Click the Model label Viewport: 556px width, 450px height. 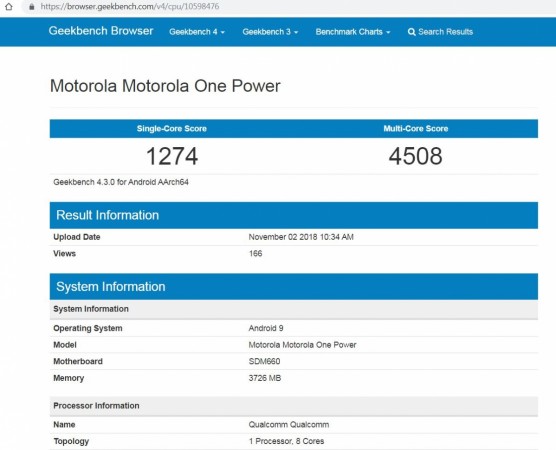[x=65, y=345]
